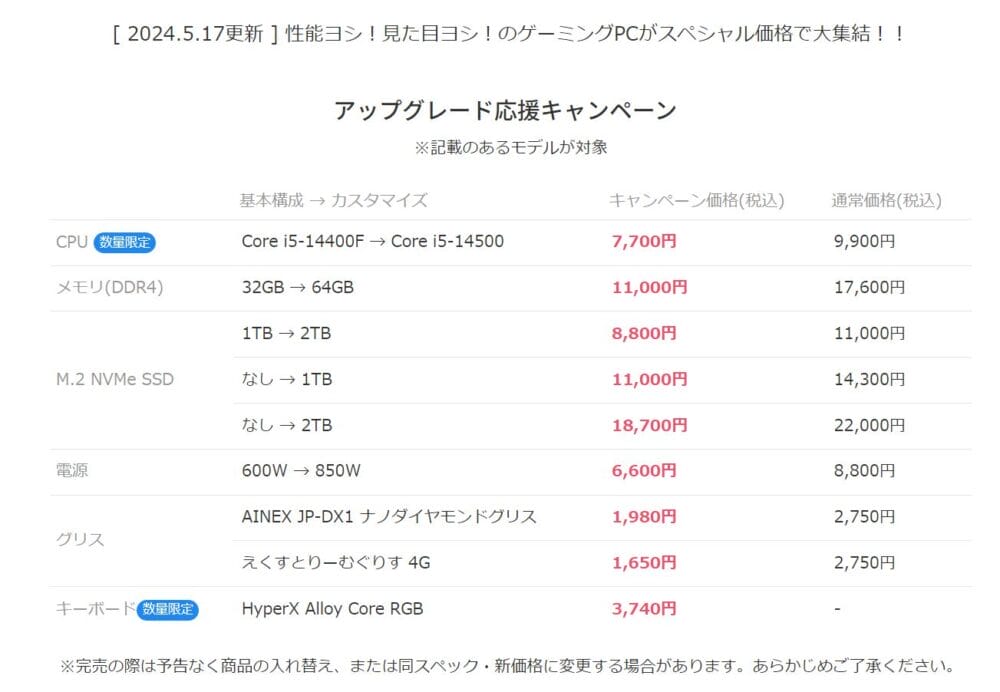Viewport: 1000px width, 692px height.
Task: Select the 2024.5.17更新 headline text
Action: point(510,34)
